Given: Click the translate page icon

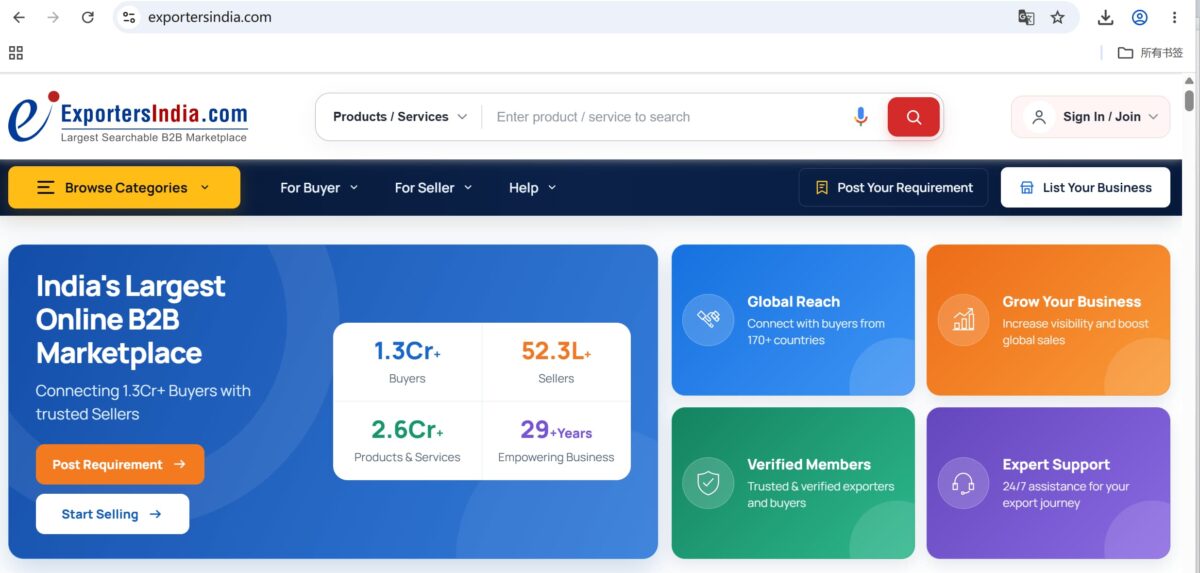Looking at the screenshot, I should click(1026, 17).
